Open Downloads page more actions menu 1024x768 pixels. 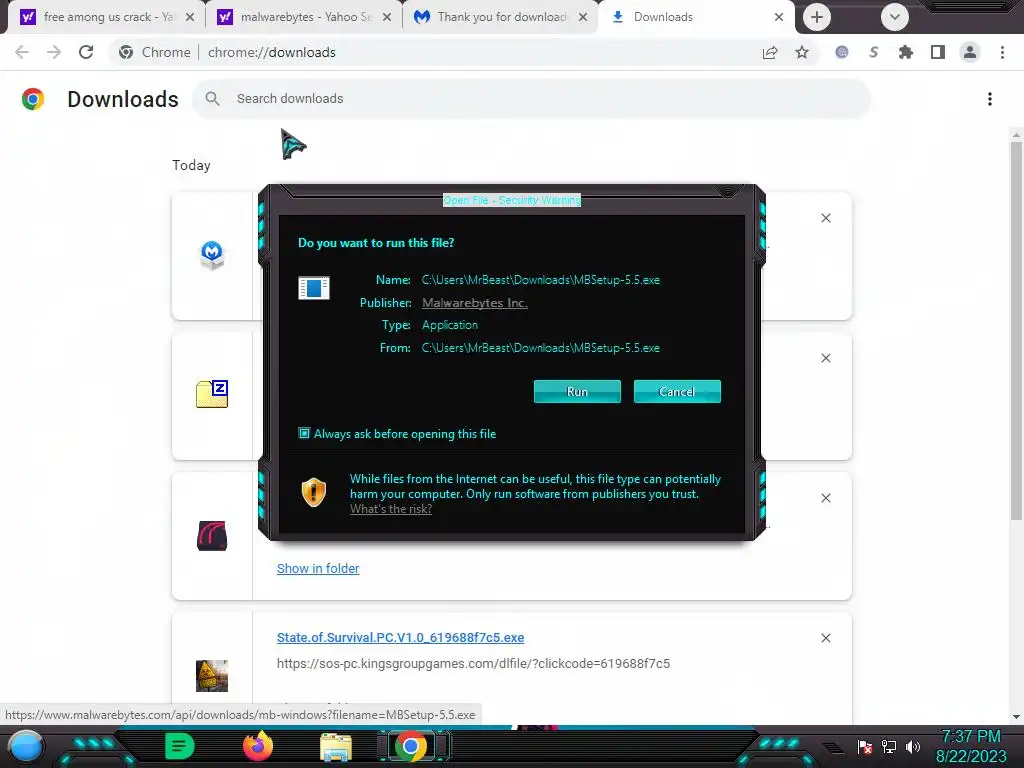click(x=989, y=99)
